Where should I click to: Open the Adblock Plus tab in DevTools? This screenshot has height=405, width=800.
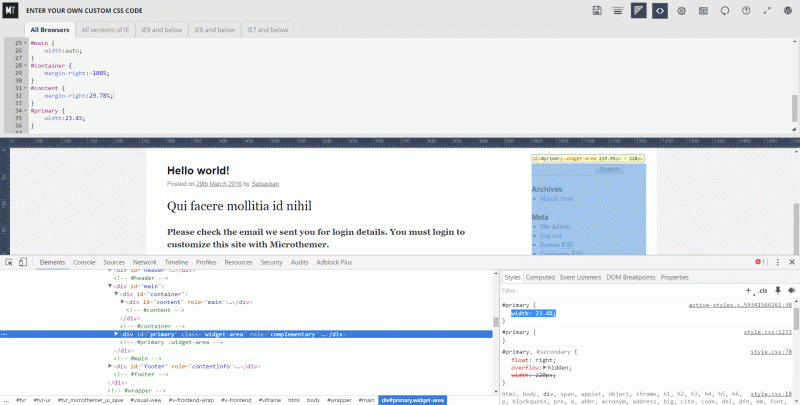[x=334, y=262]
